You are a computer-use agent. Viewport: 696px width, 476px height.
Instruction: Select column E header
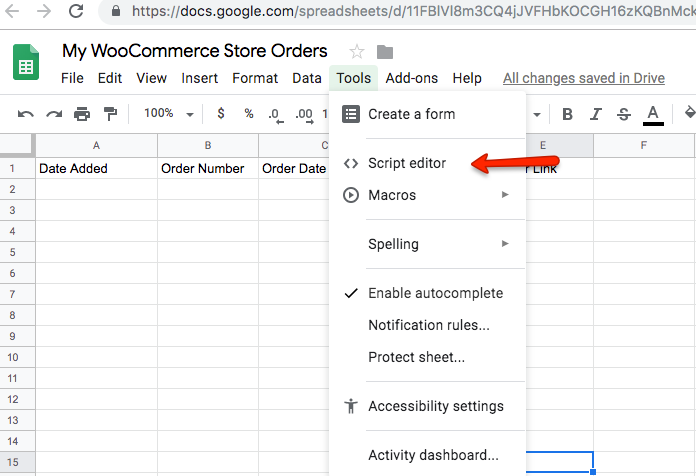coord(559,145)
